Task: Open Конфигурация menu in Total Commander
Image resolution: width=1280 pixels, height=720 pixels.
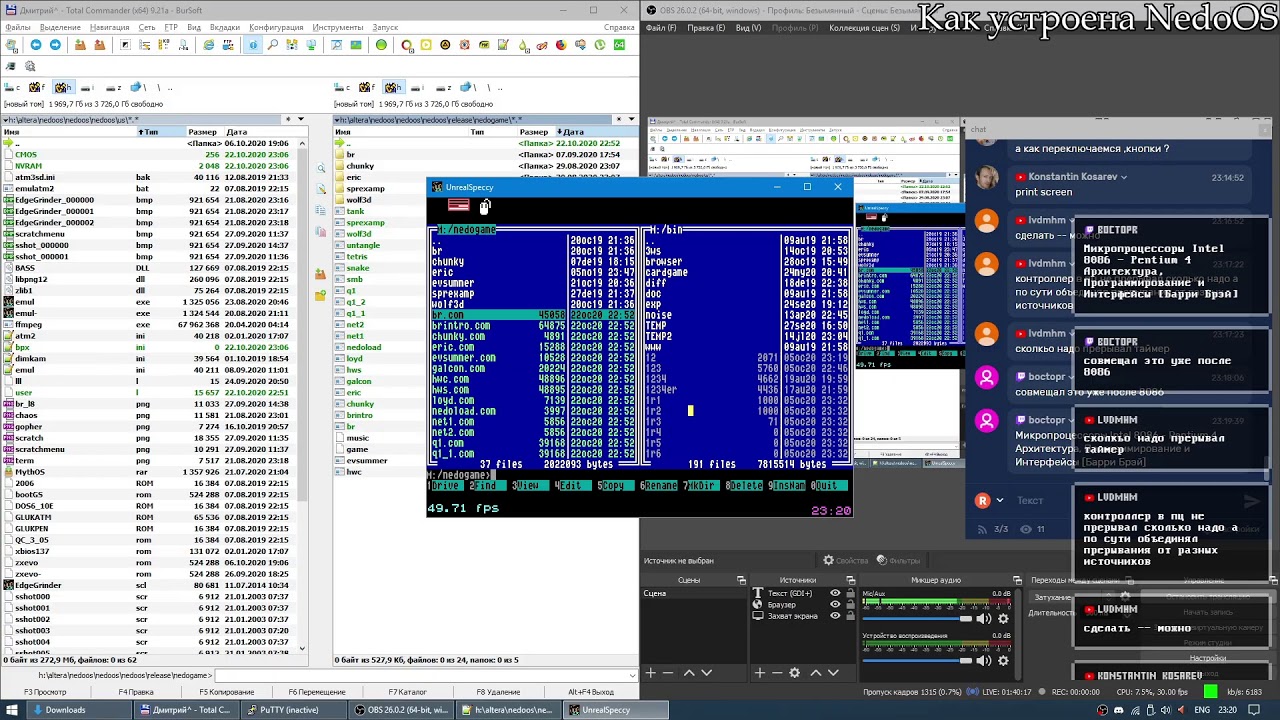Action: (x=276, y=27)
